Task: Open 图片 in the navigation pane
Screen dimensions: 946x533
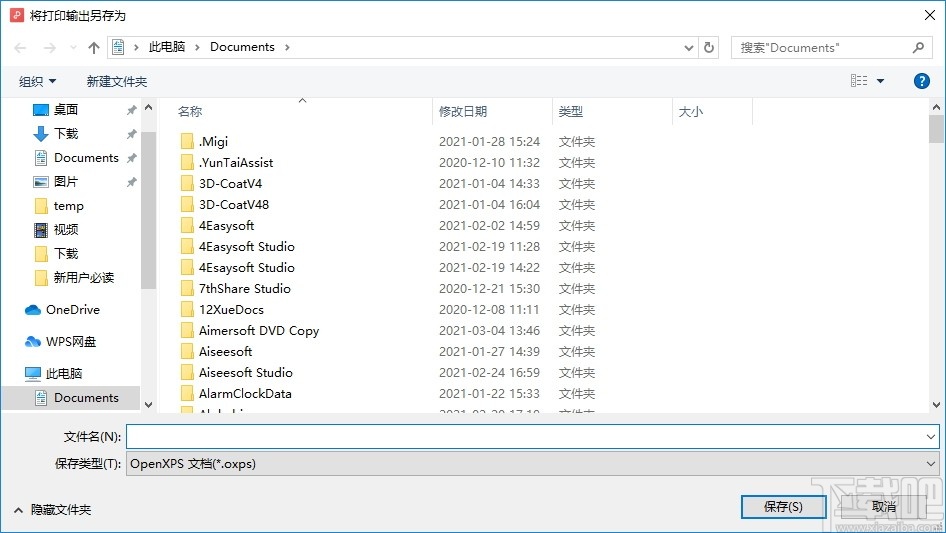Action: click(x=65, y=182)
